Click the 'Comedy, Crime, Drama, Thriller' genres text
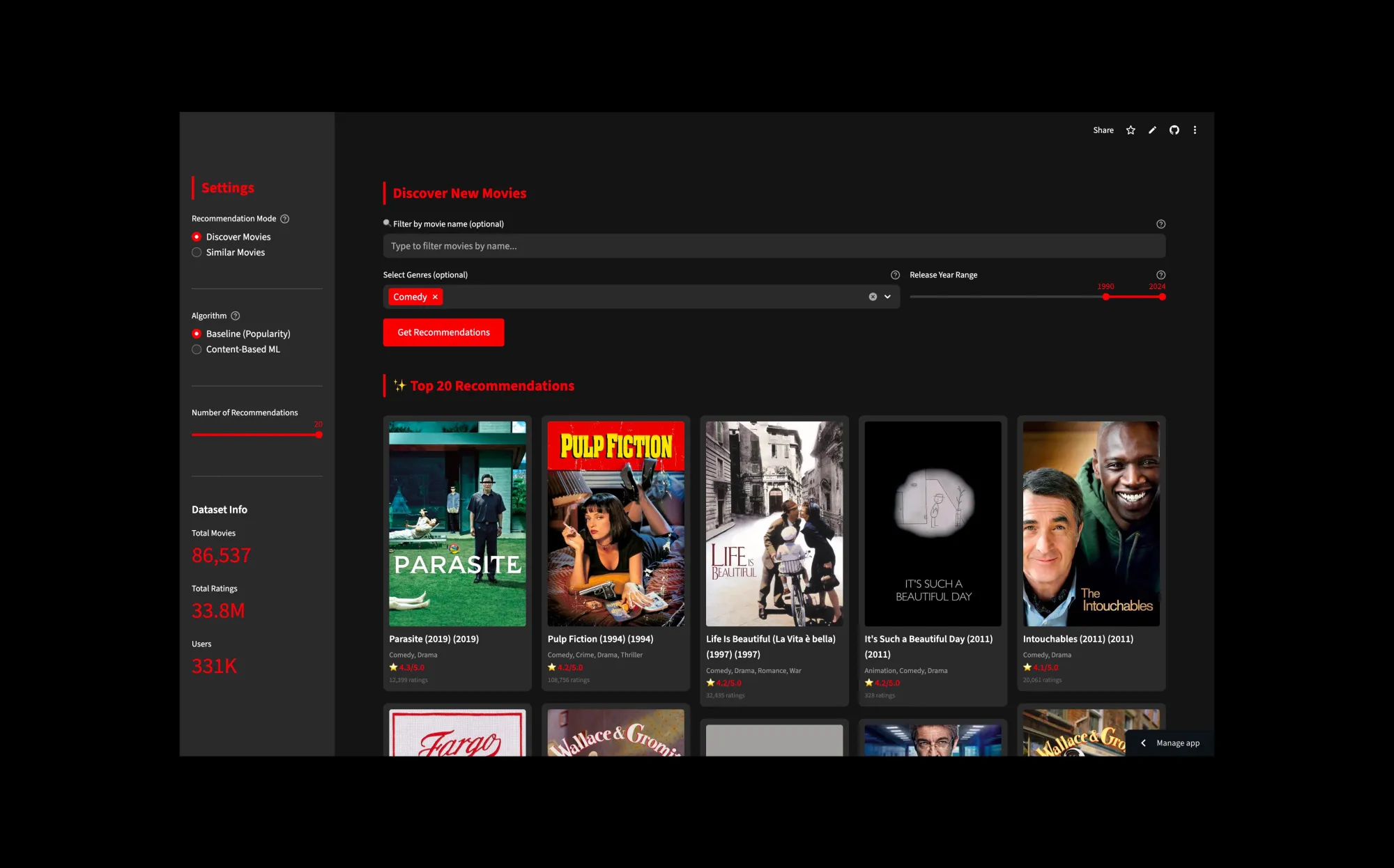 coord(595,655)
